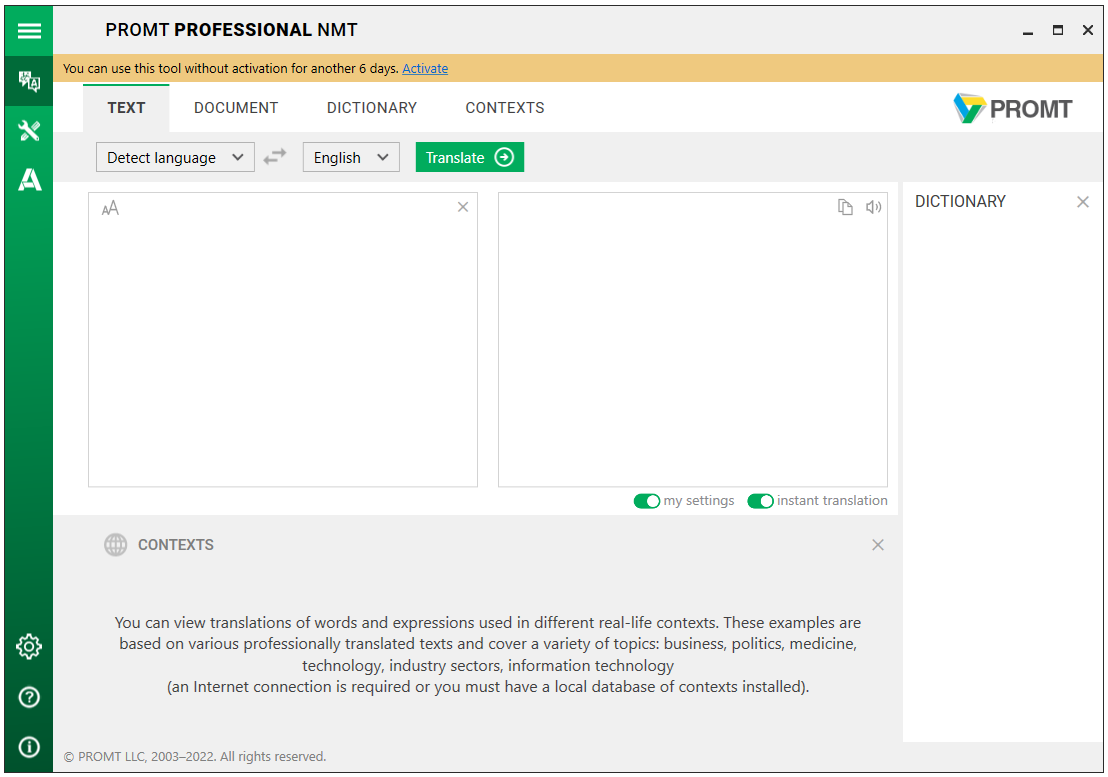Screen dimensions: 1108x777
Task: Open the tools (wrench and screwdriver) sidebar icon
Action: (29, 131)
